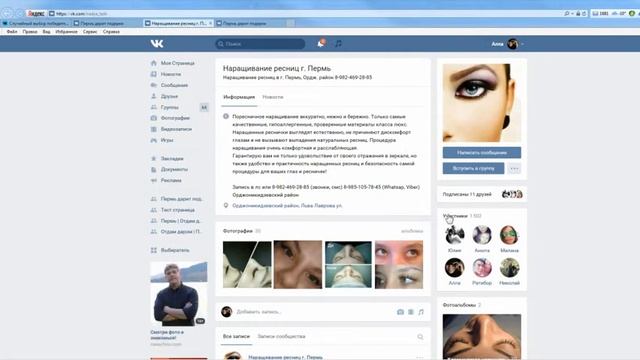Open the music note icon in header
The image size is (640, 360).
338,43
